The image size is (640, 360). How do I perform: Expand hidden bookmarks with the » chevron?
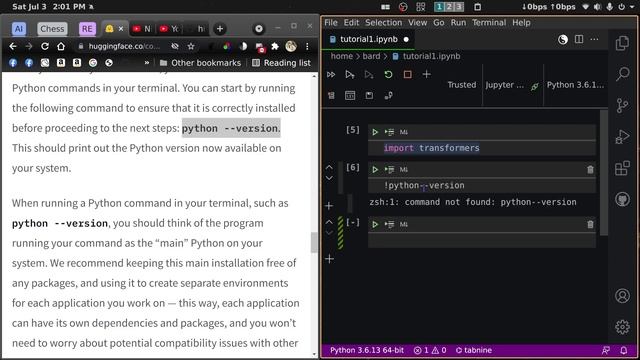(x=147, y=63)
